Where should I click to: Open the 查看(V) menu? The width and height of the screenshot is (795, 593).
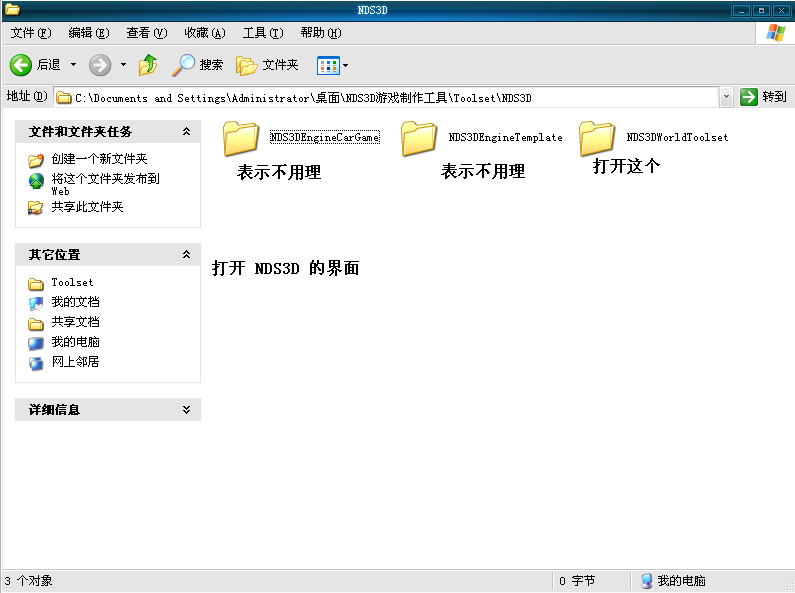(147, 33)
